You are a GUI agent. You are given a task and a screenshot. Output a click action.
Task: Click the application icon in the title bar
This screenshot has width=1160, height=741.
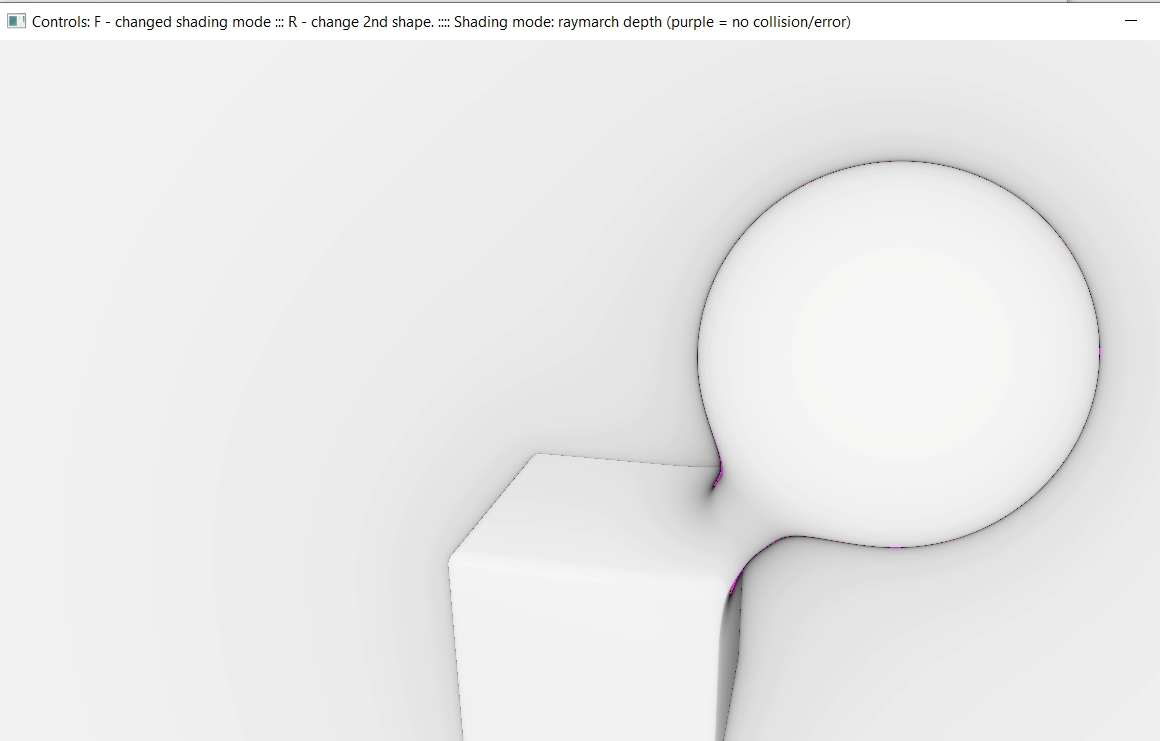[16, 21]
